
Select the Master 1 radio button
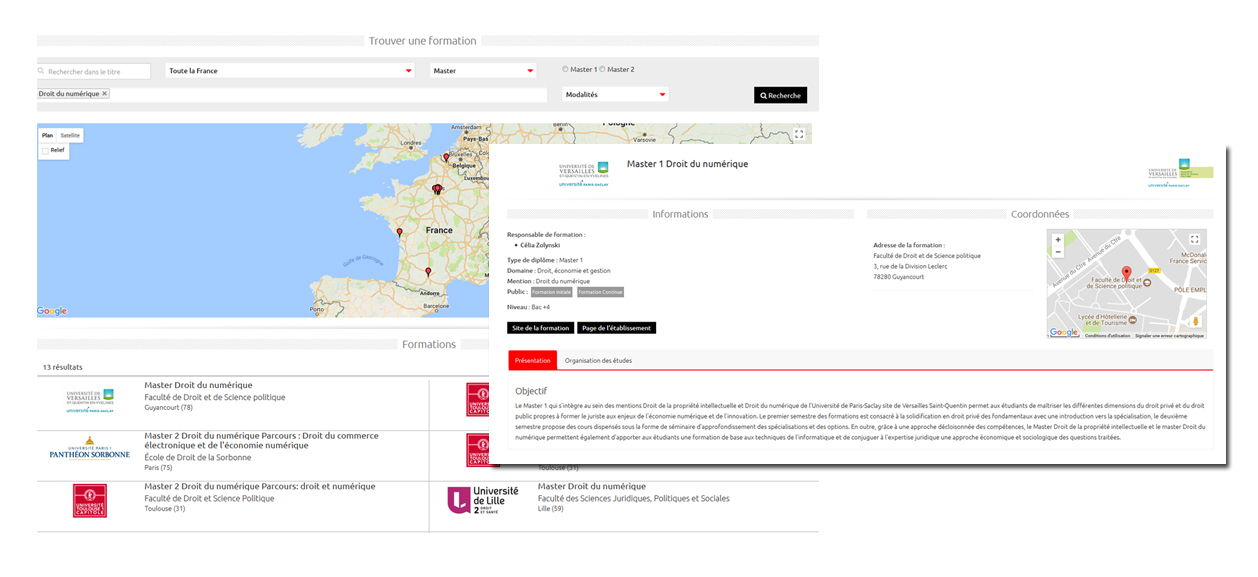click(565, 70)
